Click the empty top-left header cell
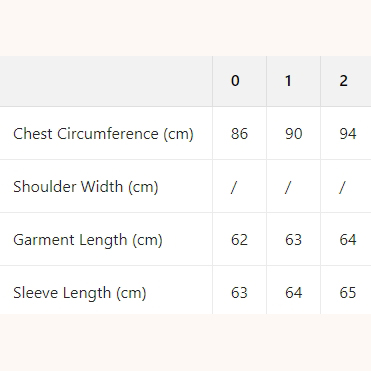Viewport: 371px width, 371px height. tap(106, 81)
